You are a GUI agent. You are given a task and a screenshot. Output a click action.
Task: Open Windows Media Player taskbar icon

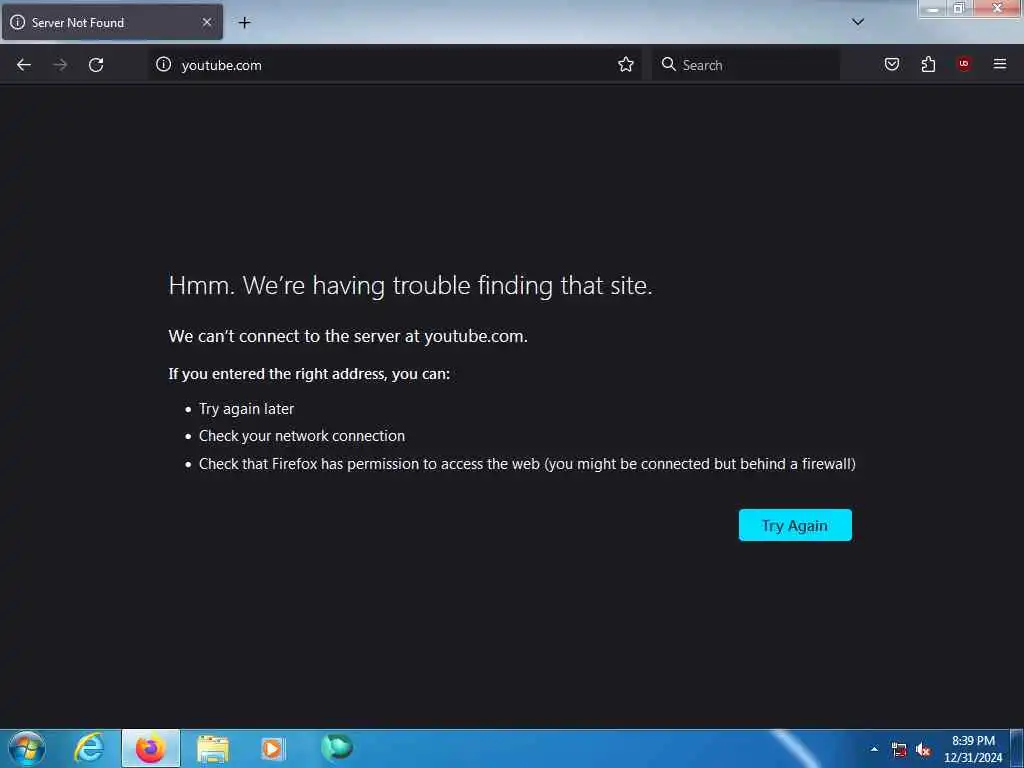272,748
